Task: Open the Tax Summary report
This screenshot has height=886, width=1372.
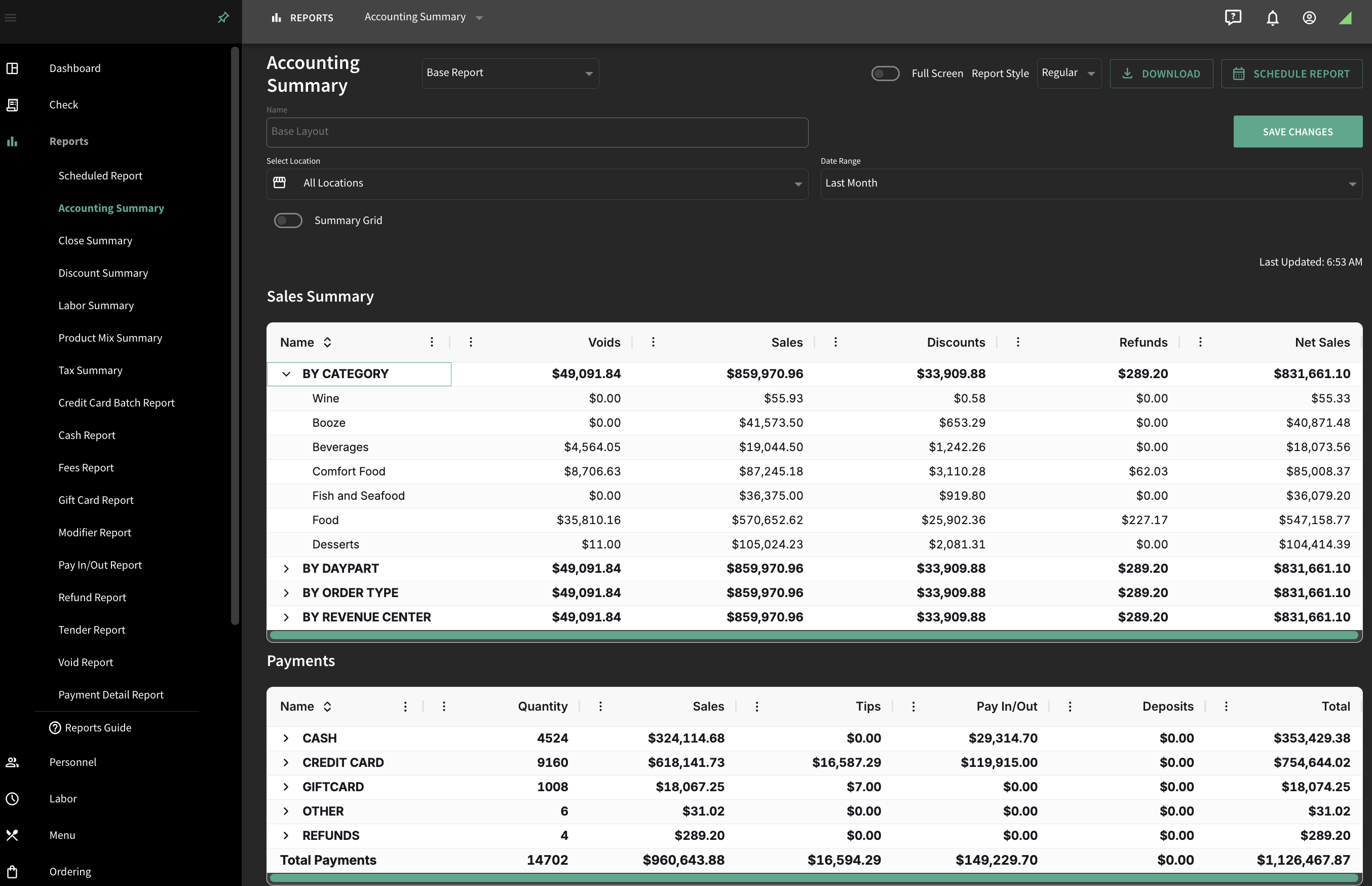Action: (90, 371)
